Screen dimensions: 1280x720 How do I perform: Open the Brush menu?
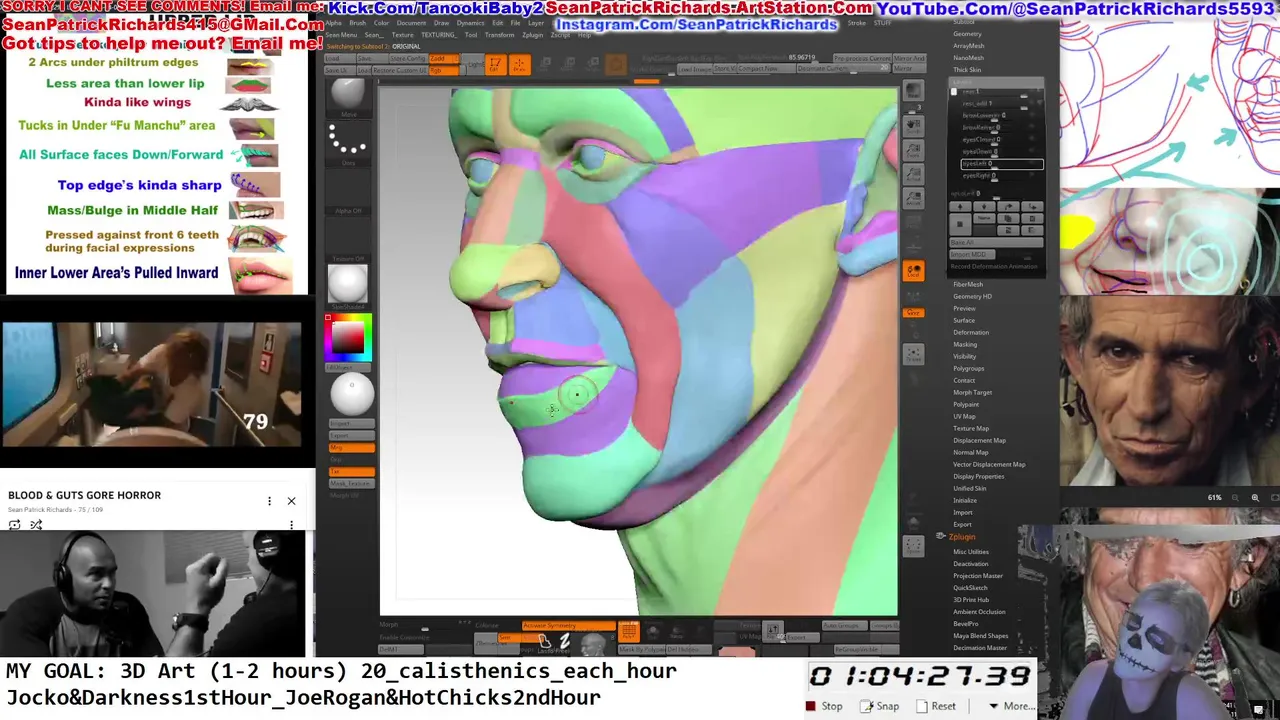[x=357, y=23]
